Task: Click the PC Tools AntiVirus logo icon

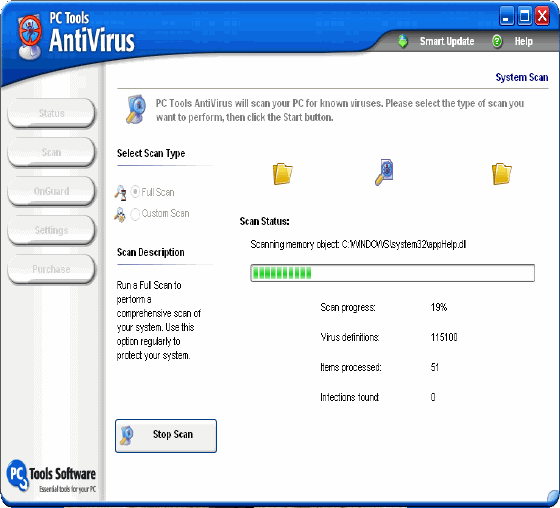Action: [30, 36]
